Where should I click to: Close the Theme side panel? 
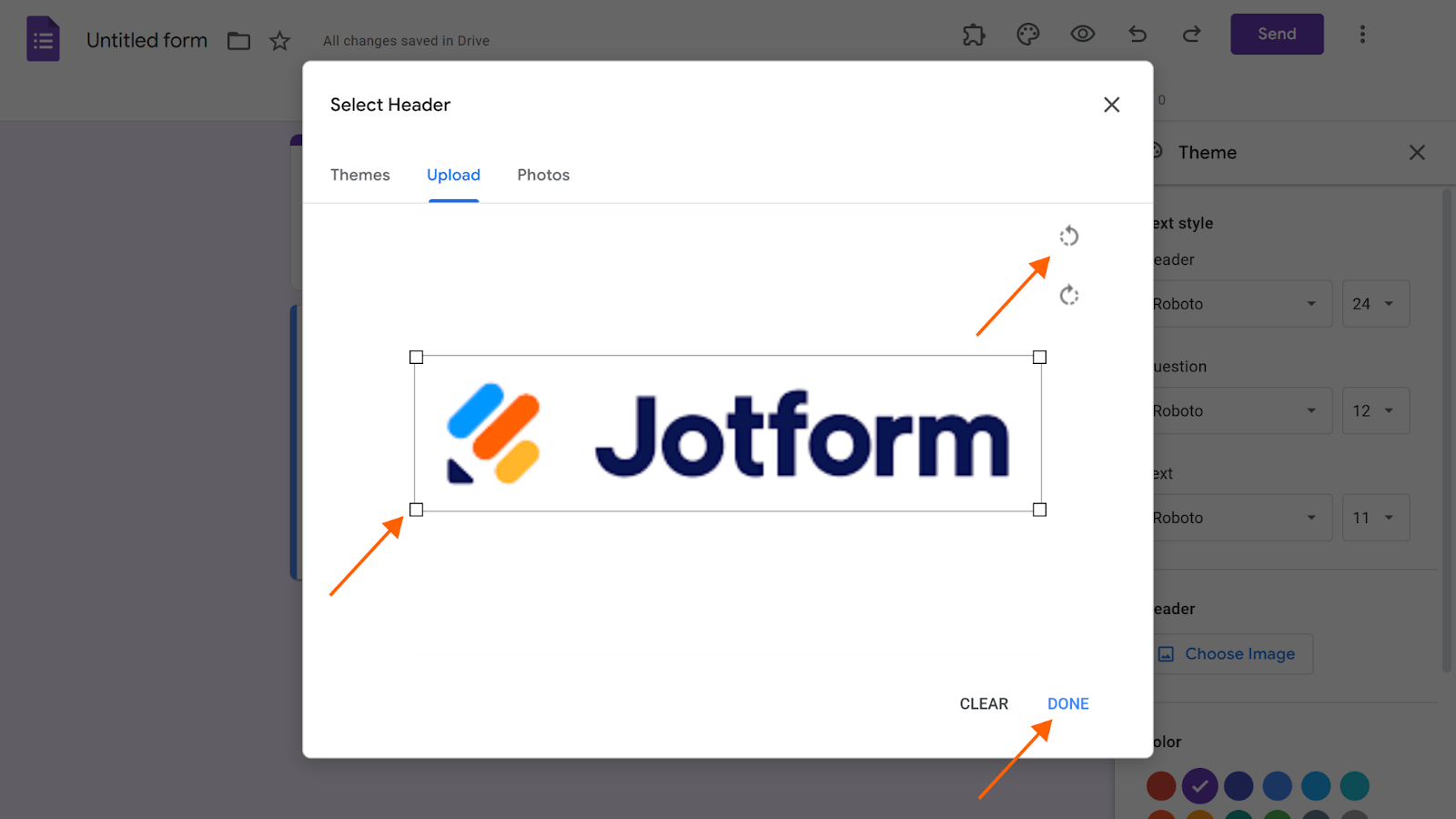pyautogui.click(x=1417, y=153)
